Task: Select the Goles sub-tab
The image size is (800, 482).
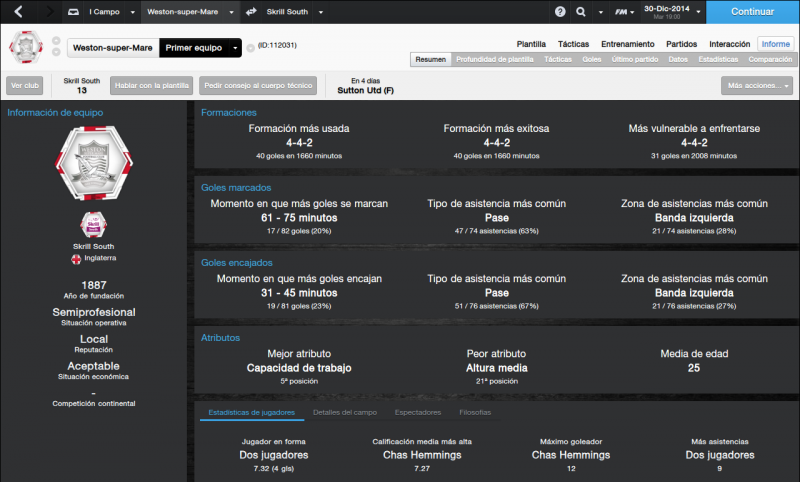Action: click(592, 59)
